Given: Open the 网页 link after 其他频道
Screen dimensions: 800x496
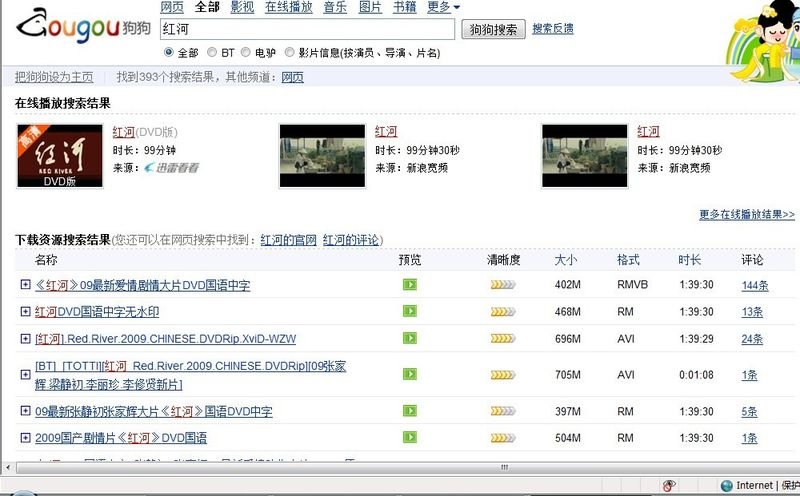Looking at the screenshot, I should pyautogui.click(x=292, y=77).
